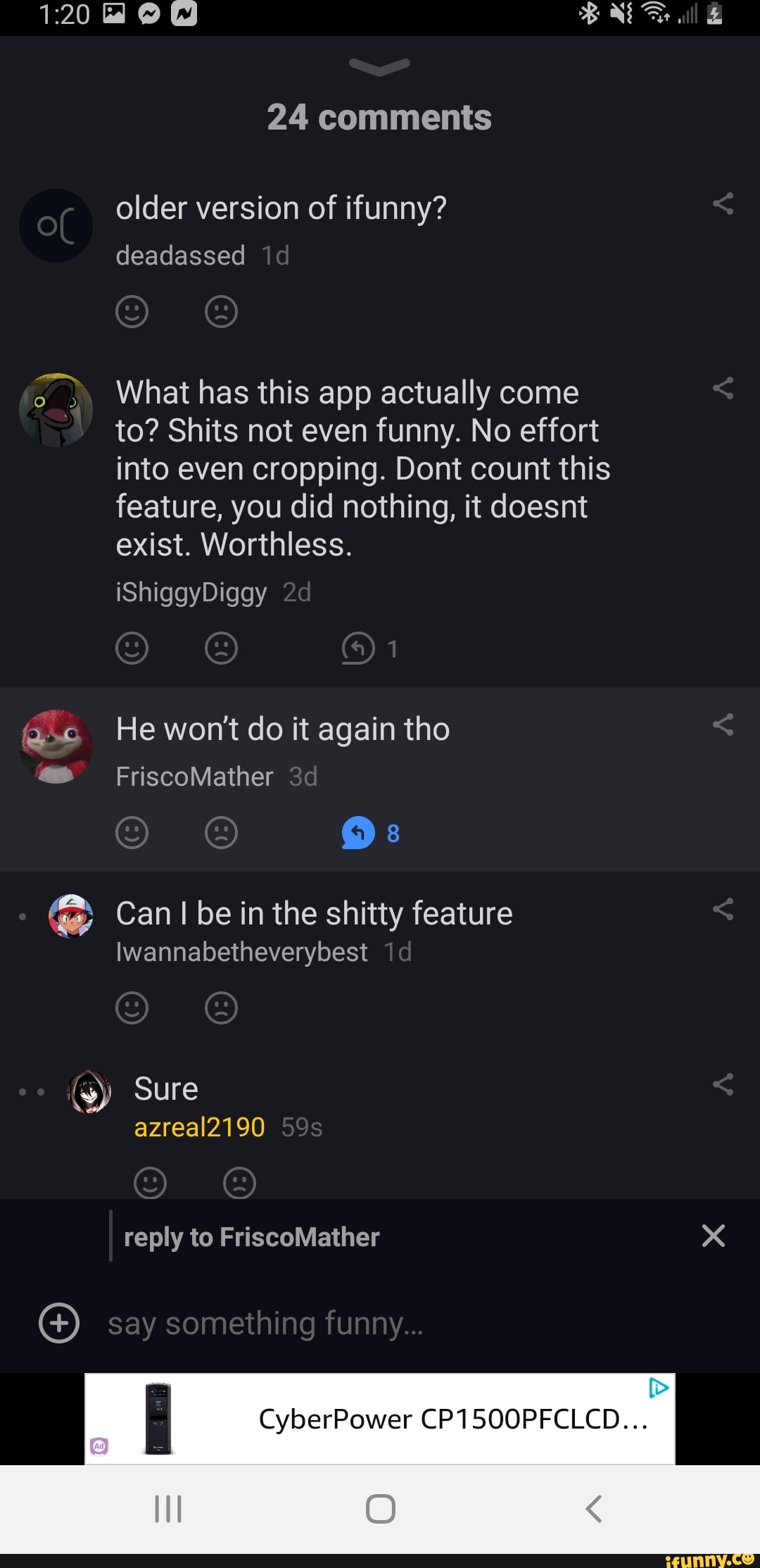
Task: Share the azreal2190 'Sure' reply
Action: point(723,1084)
